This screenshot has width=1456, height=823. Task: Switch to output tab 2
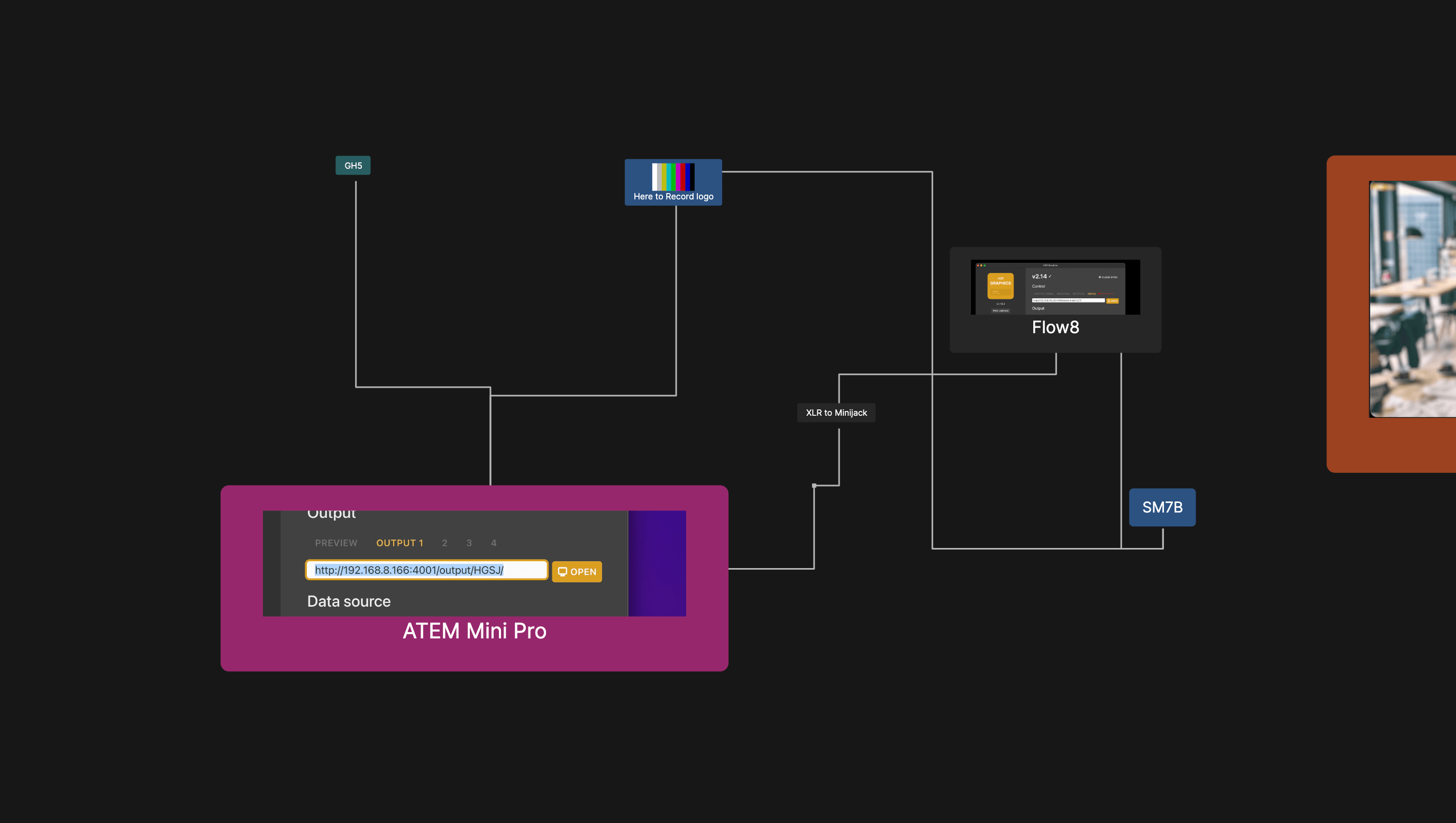tap(445, 543)
